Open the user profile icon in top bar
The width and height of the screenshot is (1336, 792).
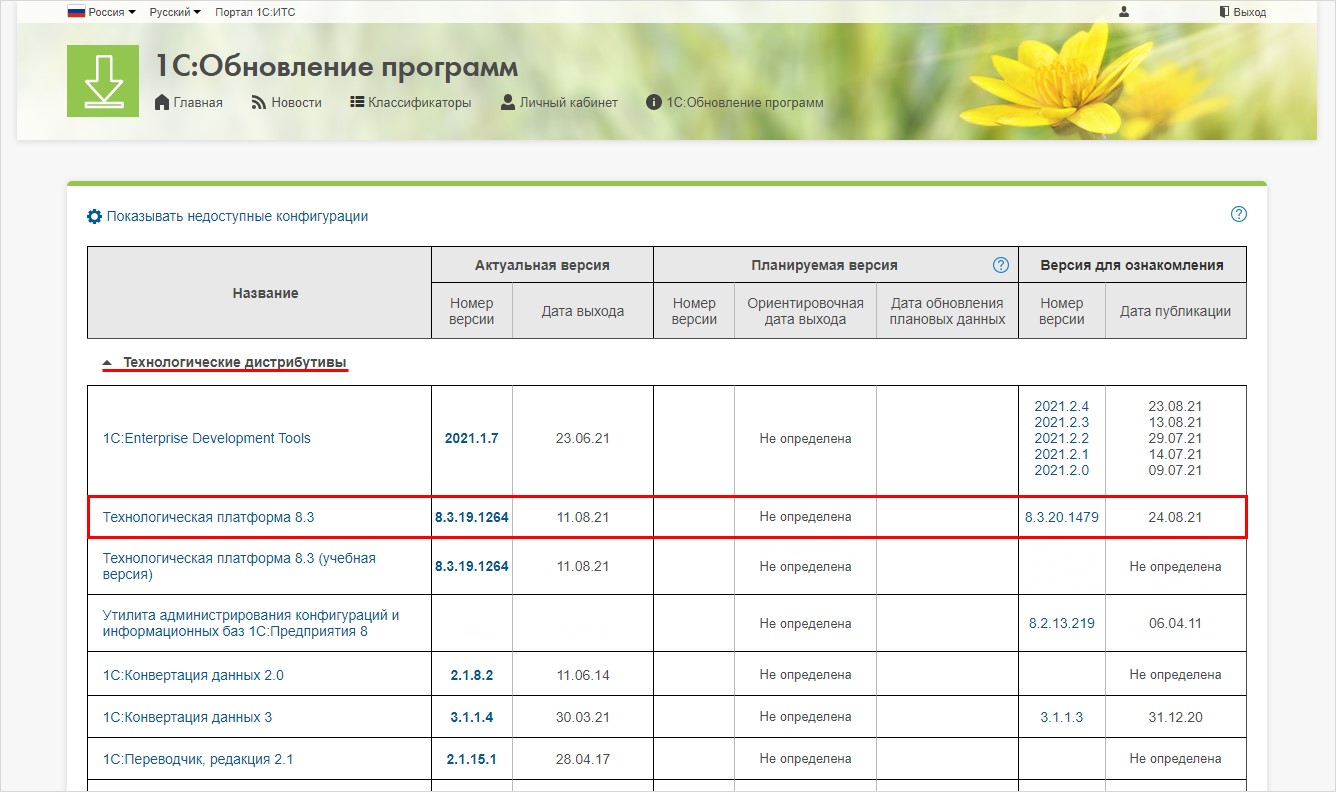[1124, 12]
